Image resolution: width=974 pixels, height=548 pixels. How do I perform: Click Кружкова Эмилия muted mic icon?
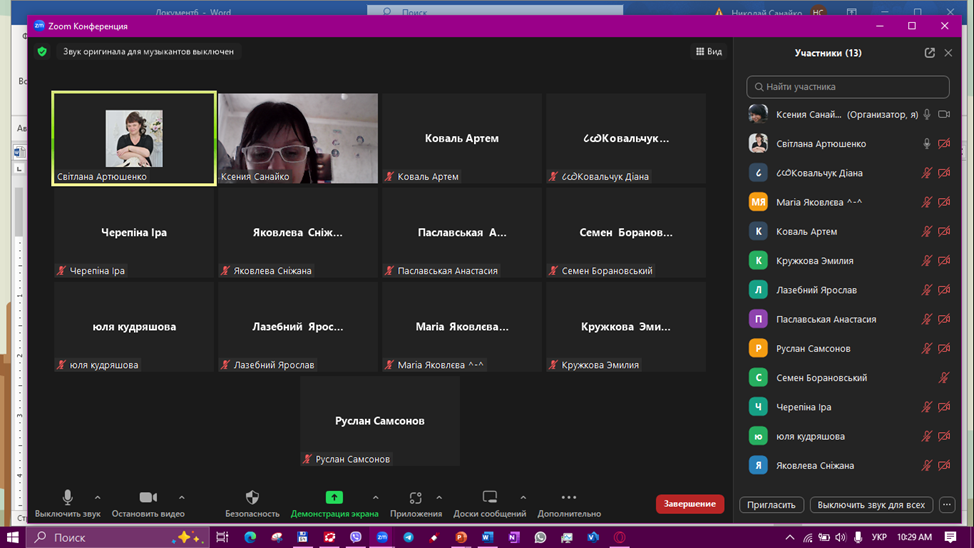(926, 260)
